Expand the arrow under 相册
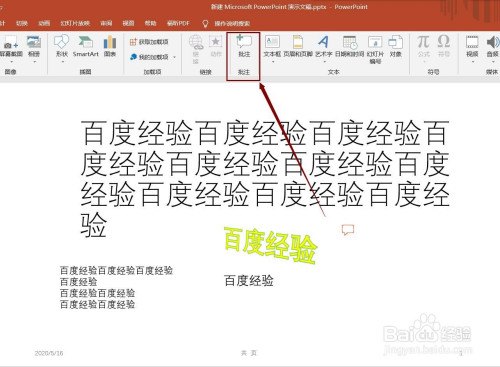500x367 pixels. tap(34, 62)
